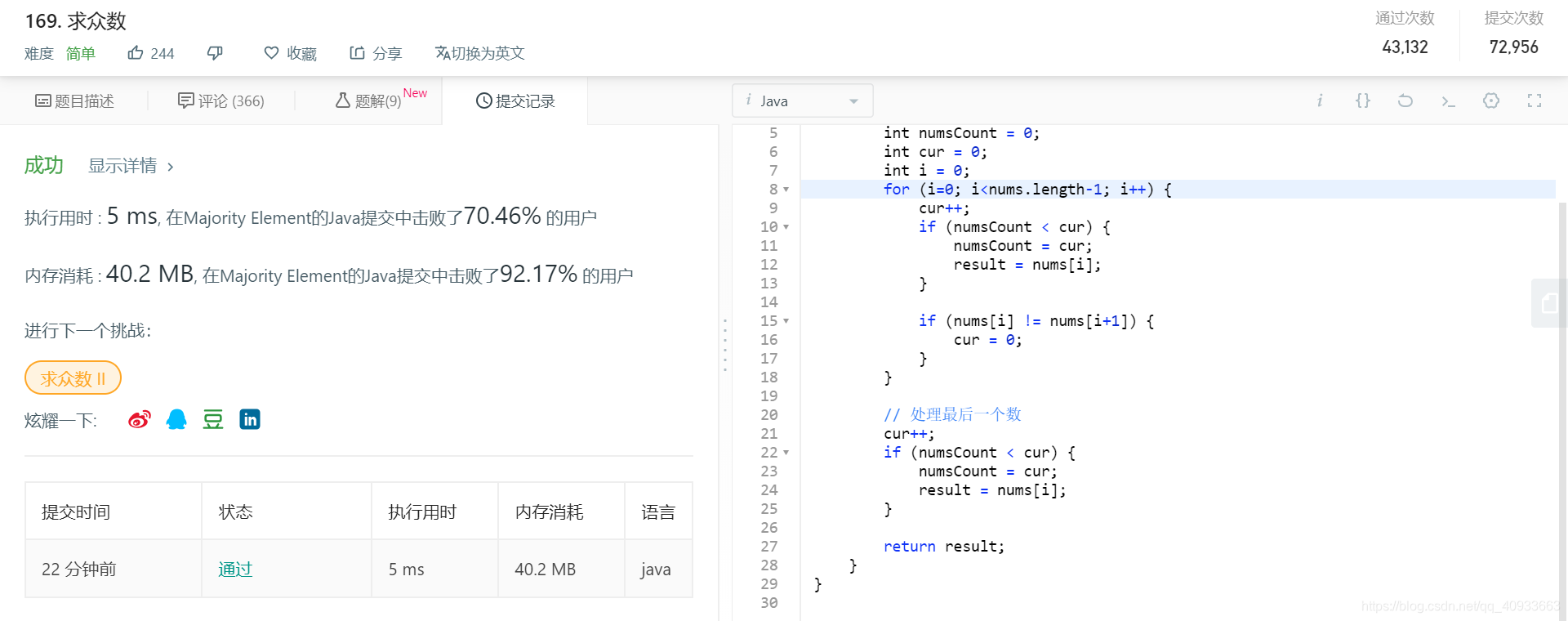This screenshot has width=1568, height=621.
Task: Click the 成功 success status text
Action: [x=43, y=165]
